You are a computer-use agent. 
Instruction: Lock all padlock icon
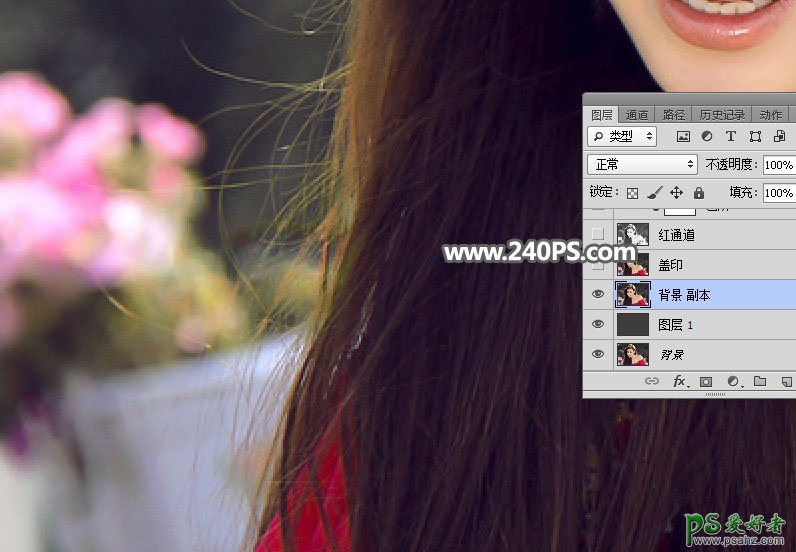pos(699,192)
